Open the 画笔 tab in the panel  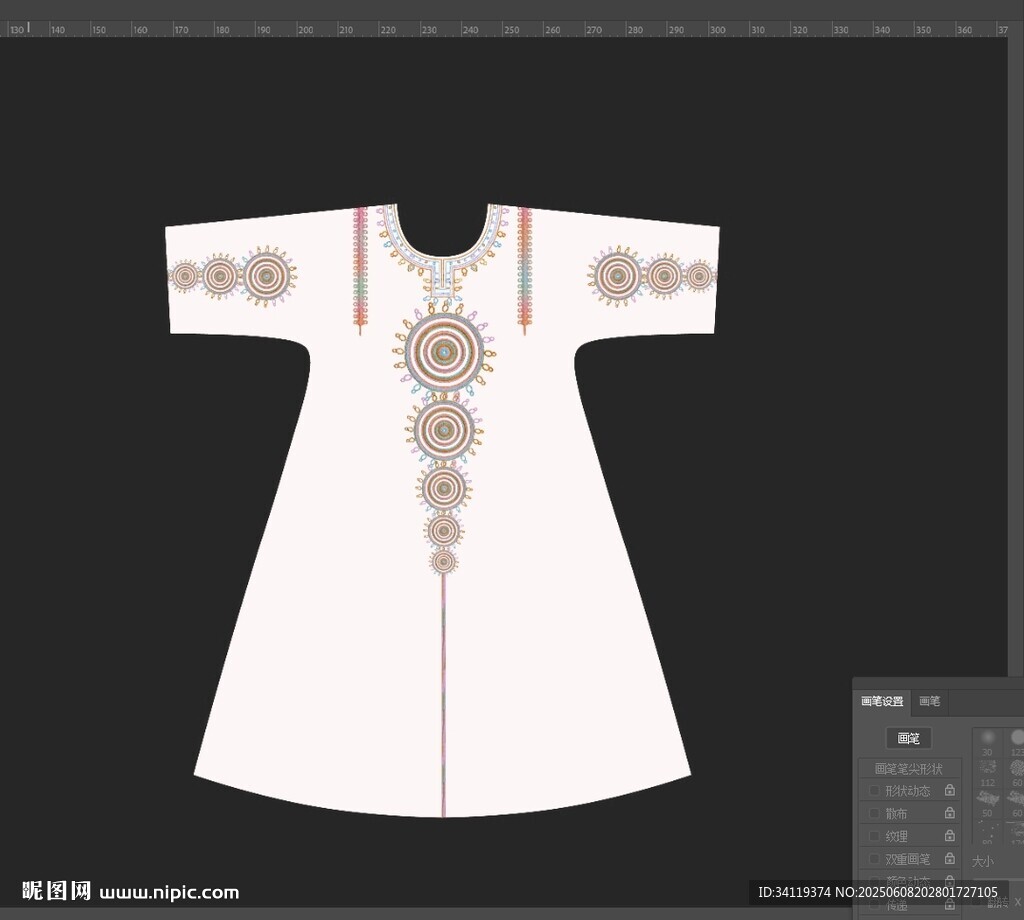[x=930, y=701]
